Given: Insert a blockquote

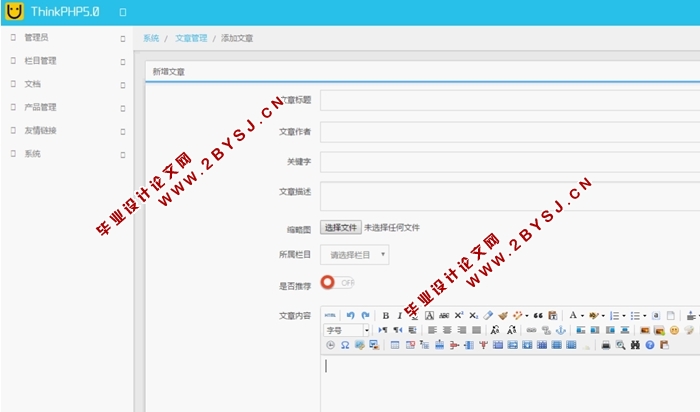Looking at the screenshot, I should click(538, 316).
